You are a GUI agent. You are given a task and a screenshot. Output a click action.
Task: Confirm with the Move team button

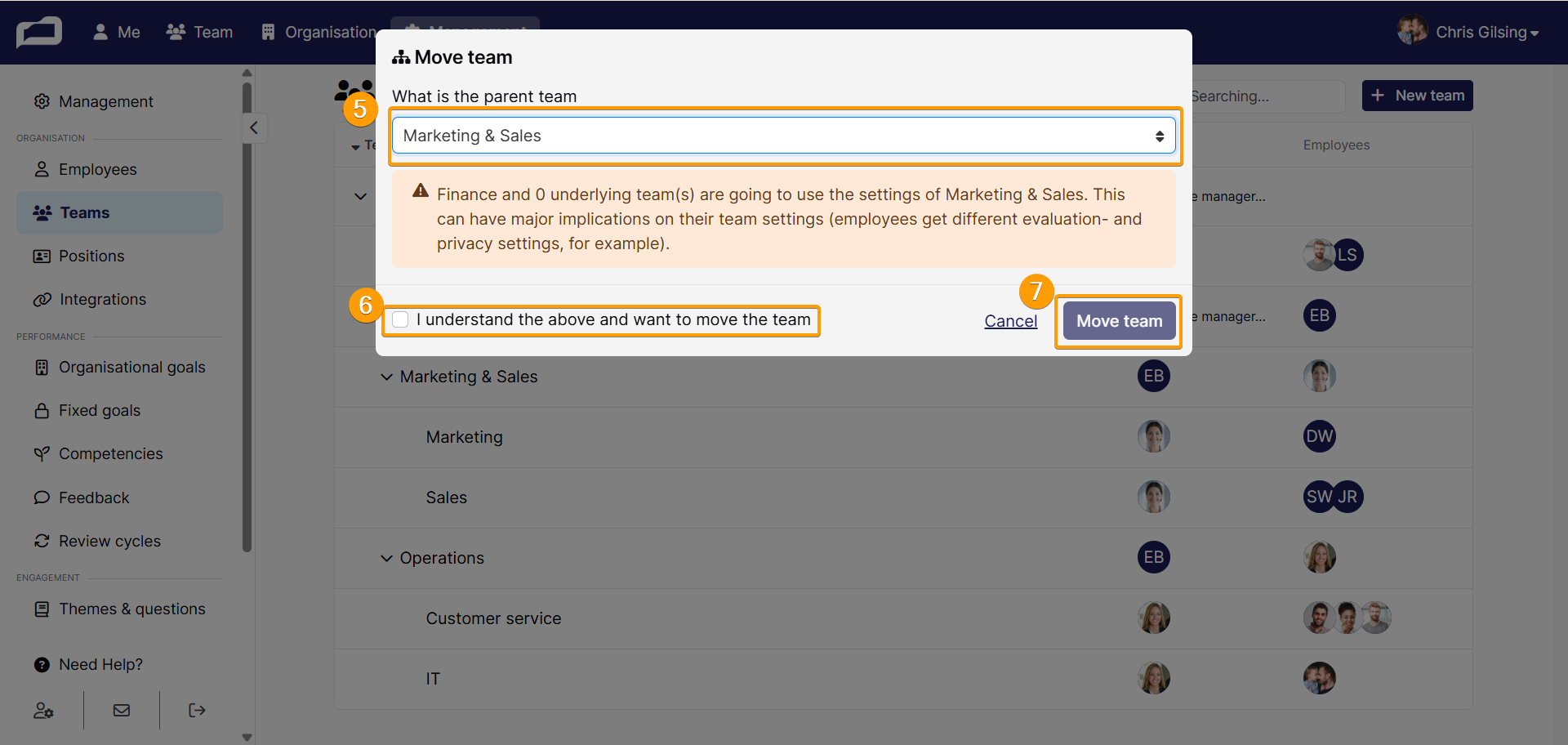[x=1119, y=321]
